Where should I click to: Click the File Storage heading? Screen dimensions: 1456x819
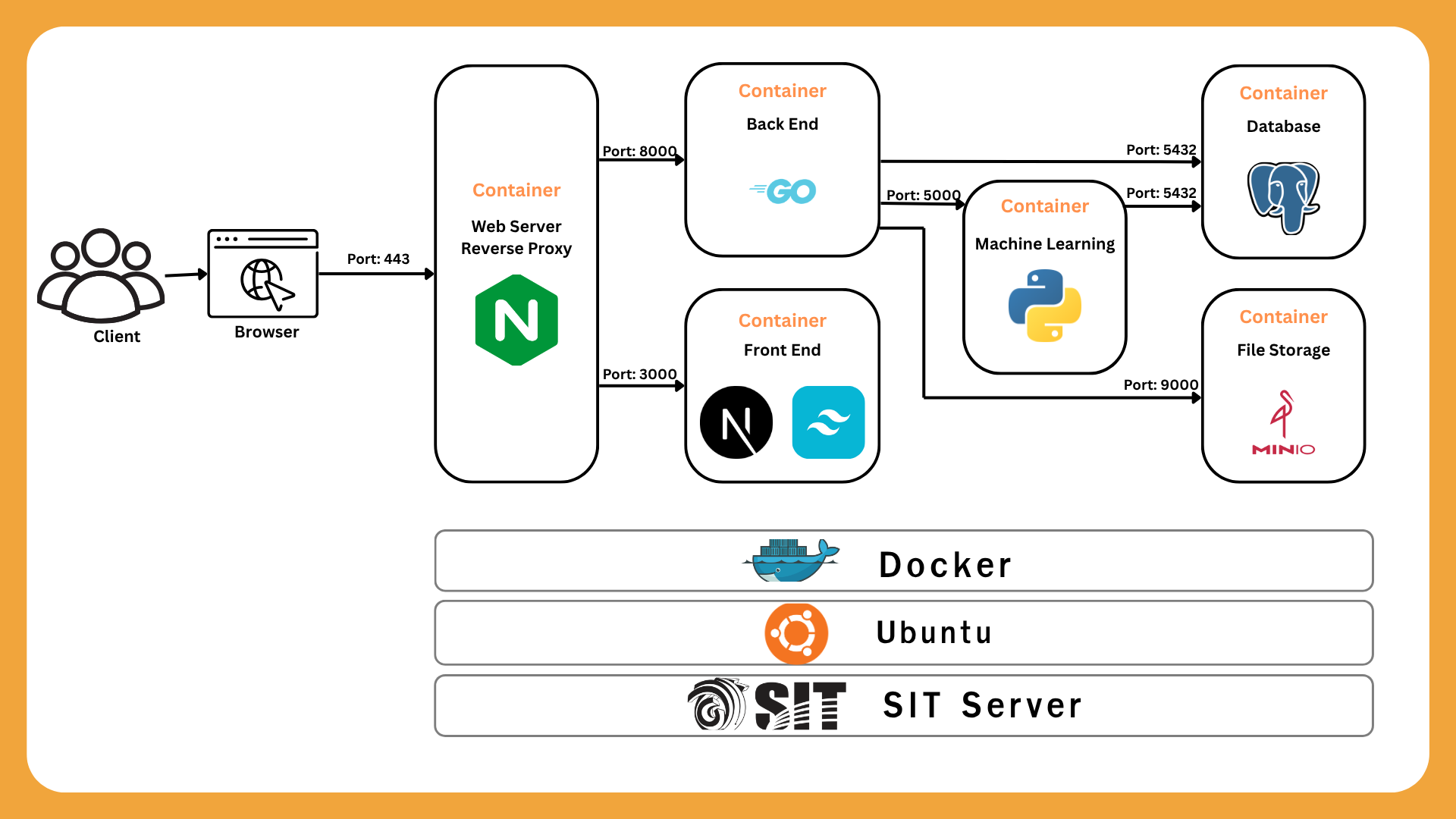1283,350
